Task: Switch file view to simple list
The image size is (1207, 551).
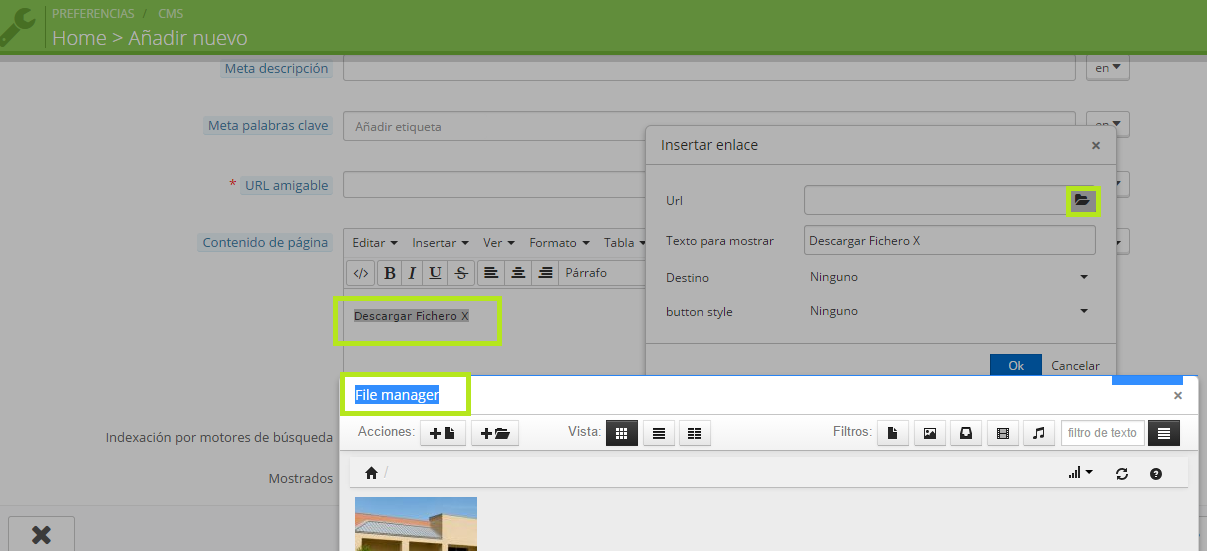Action: tap(658, 433)
